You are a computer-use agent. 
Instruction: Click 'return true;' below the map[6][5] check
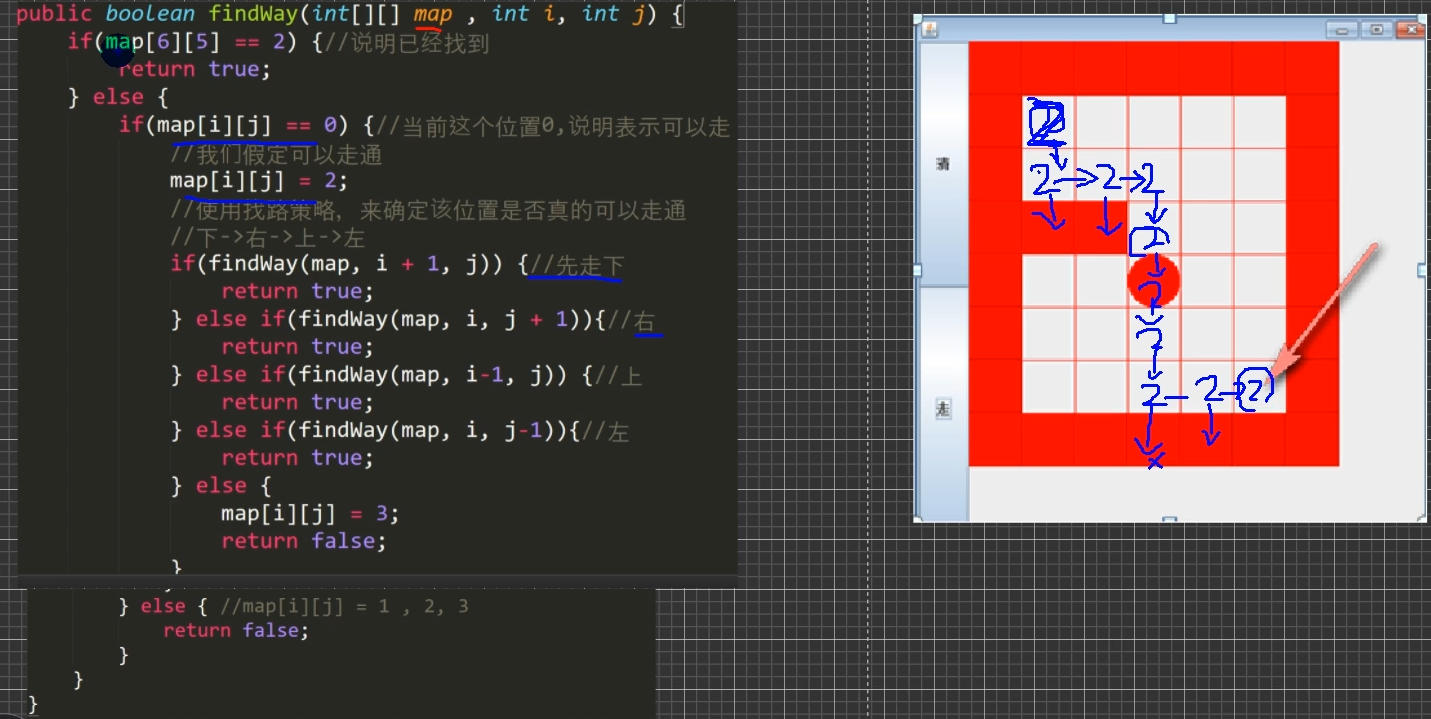click(195, 69)
